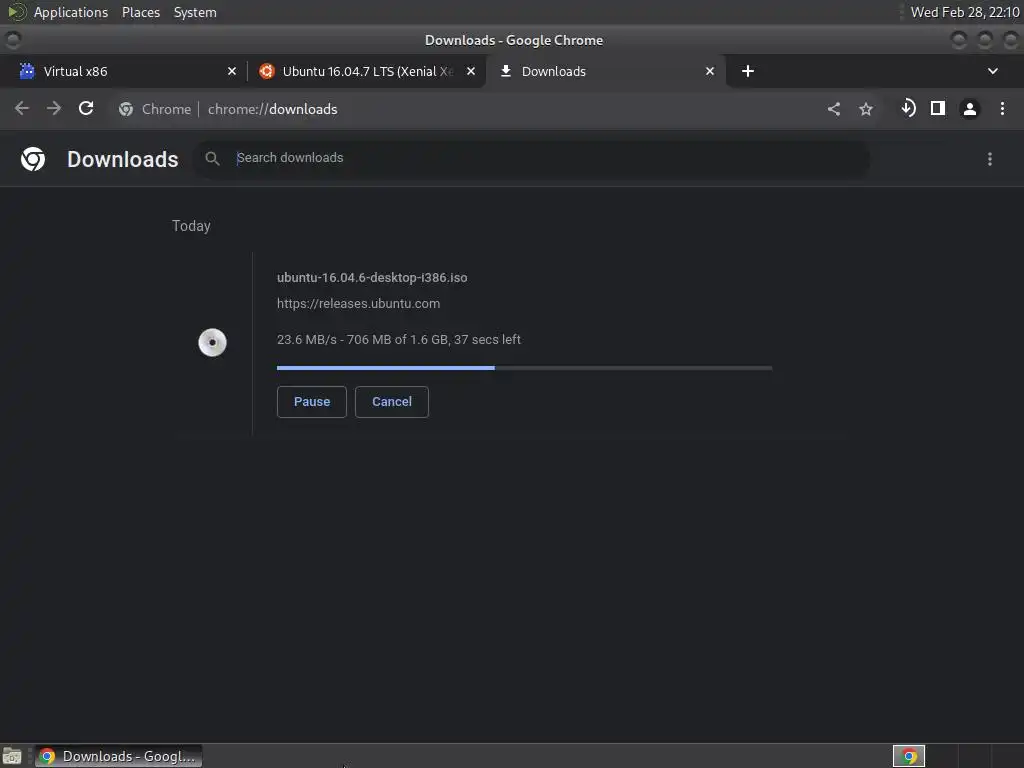Go back to previous page
This screenshot has height=768, width=1024.
[22, 108]
